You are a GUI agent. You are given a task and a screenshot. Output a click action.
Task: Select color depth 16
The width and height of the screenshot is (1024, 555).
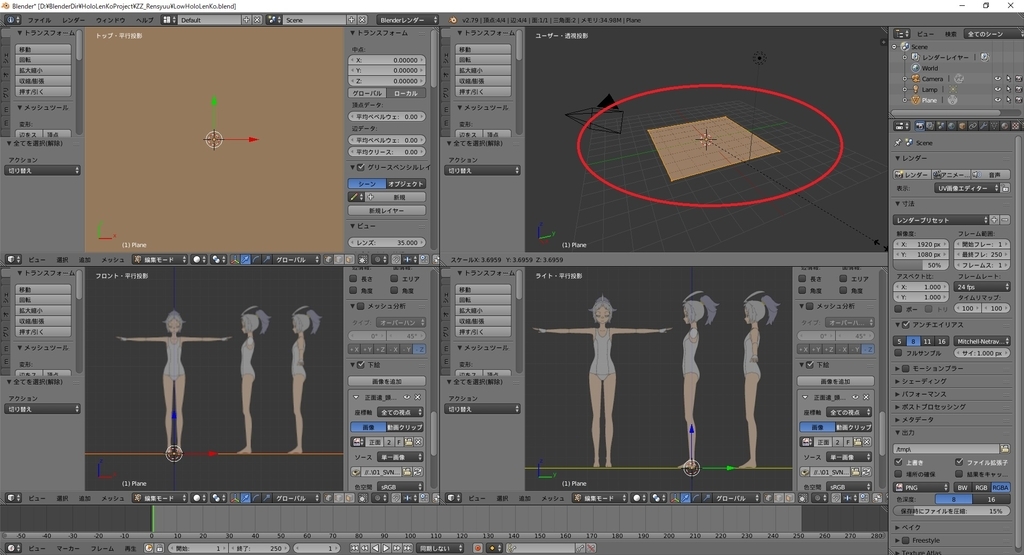pyautogui.click(x=991, y=500)
